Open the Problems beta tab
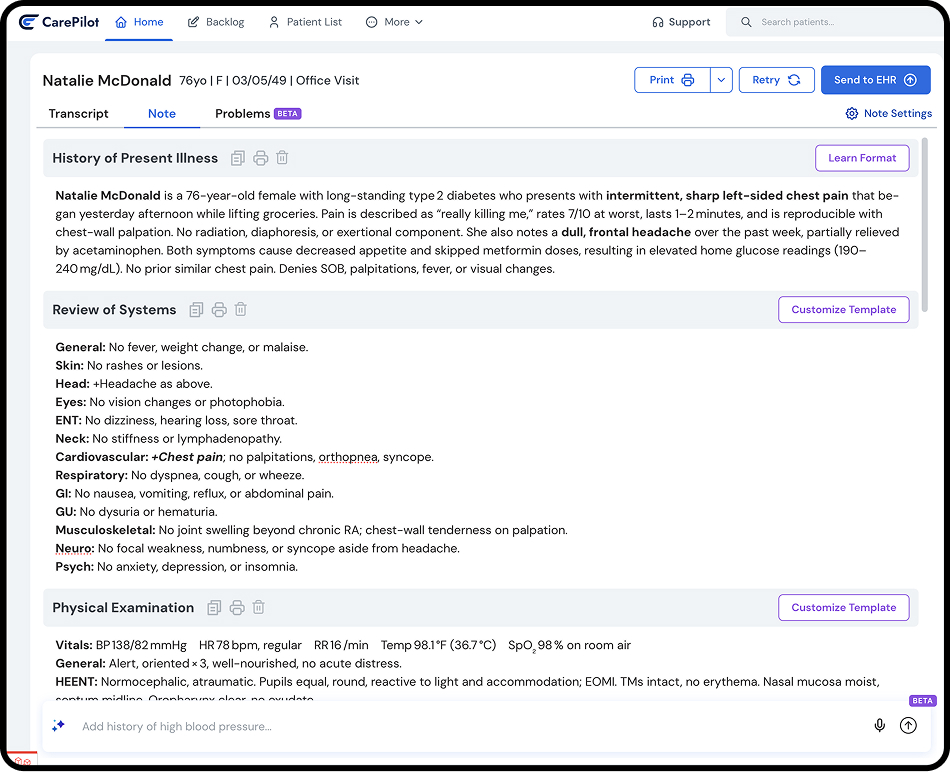 [240, 114]
